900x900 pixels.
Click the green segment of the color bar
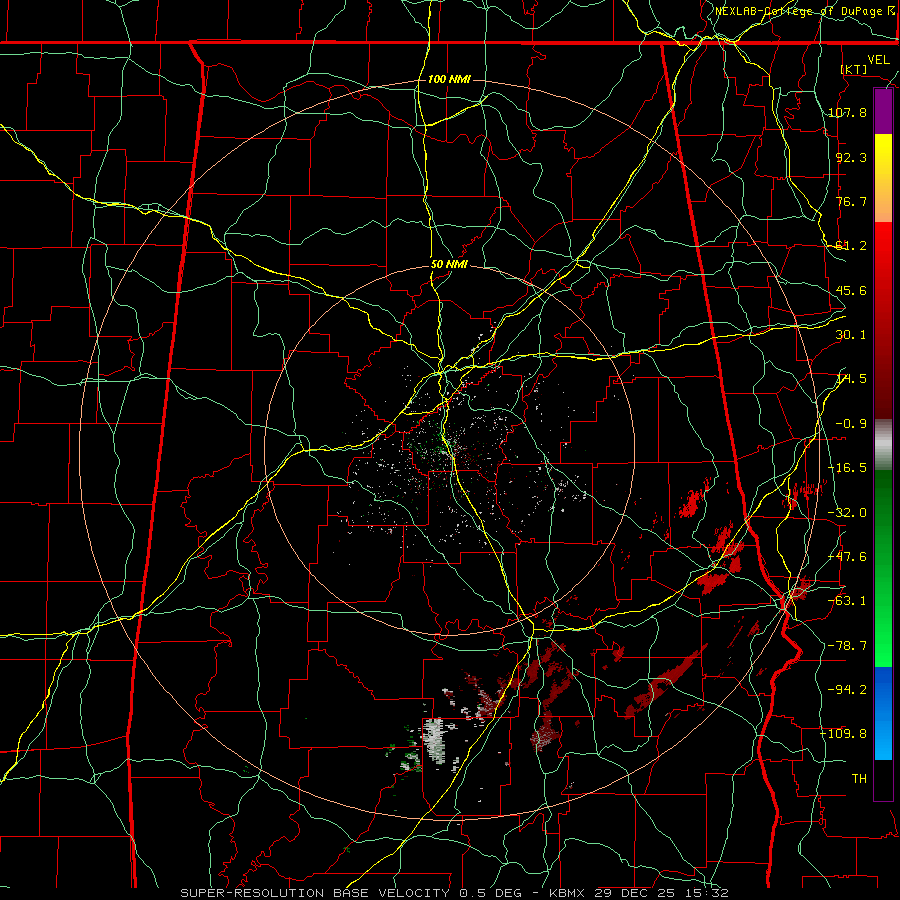pyautogui.click(x=883, y=568)
